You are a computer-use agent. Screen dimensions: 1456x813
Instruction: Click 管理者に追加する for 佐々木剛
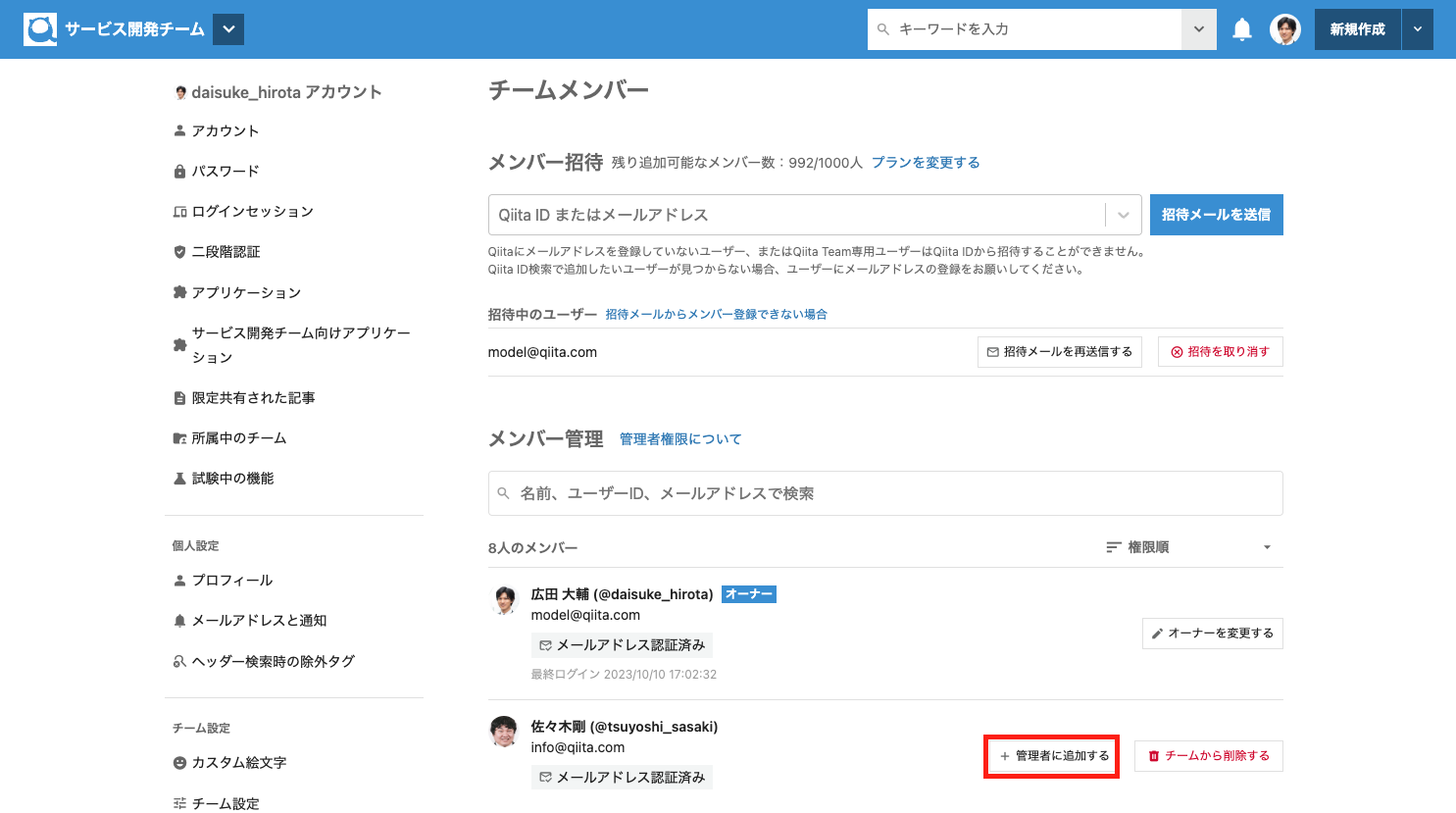click(x=1052, y=756)
